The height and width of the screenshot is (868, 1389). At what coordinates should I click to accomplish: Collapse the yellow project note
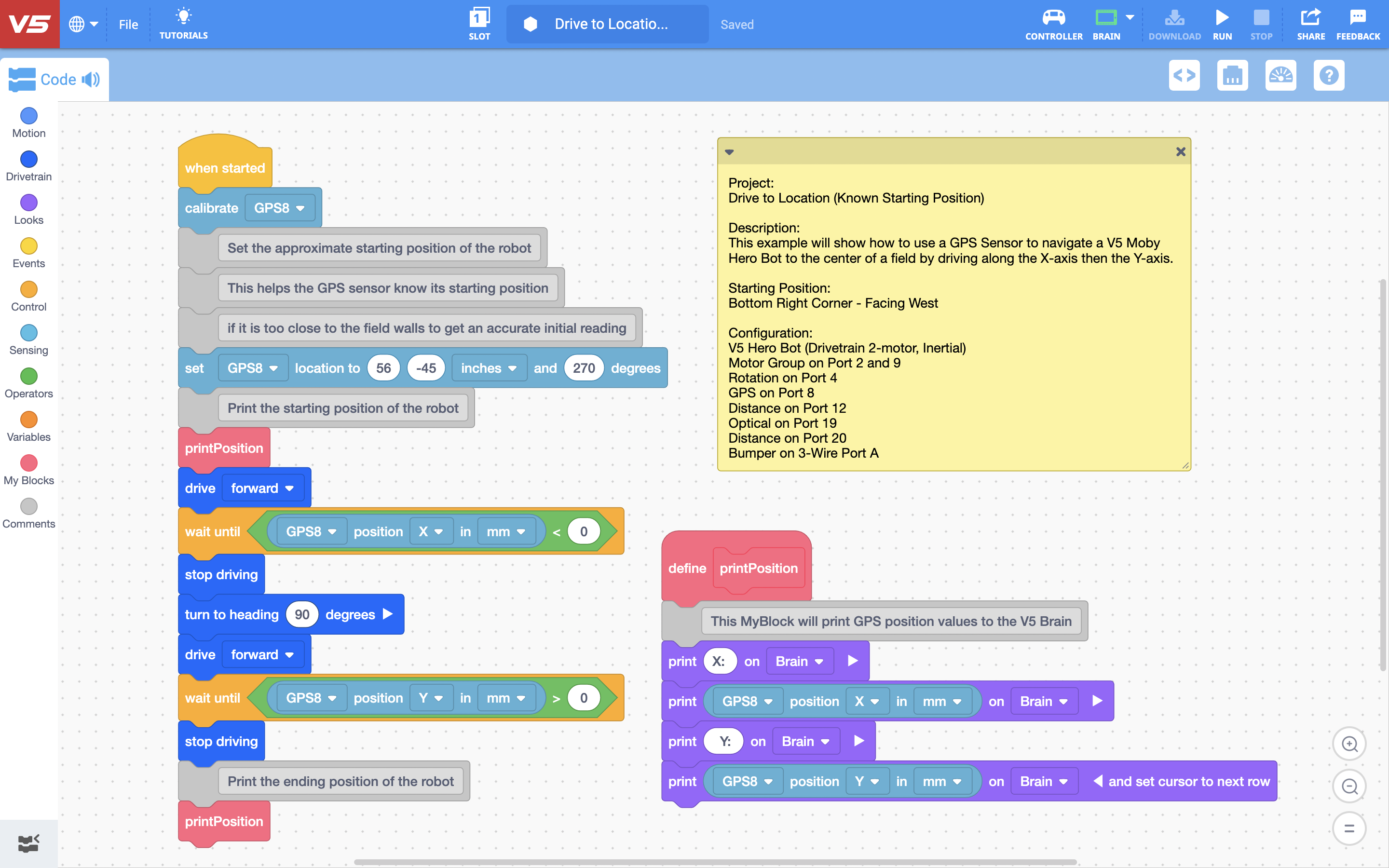(x=729, y=152)
